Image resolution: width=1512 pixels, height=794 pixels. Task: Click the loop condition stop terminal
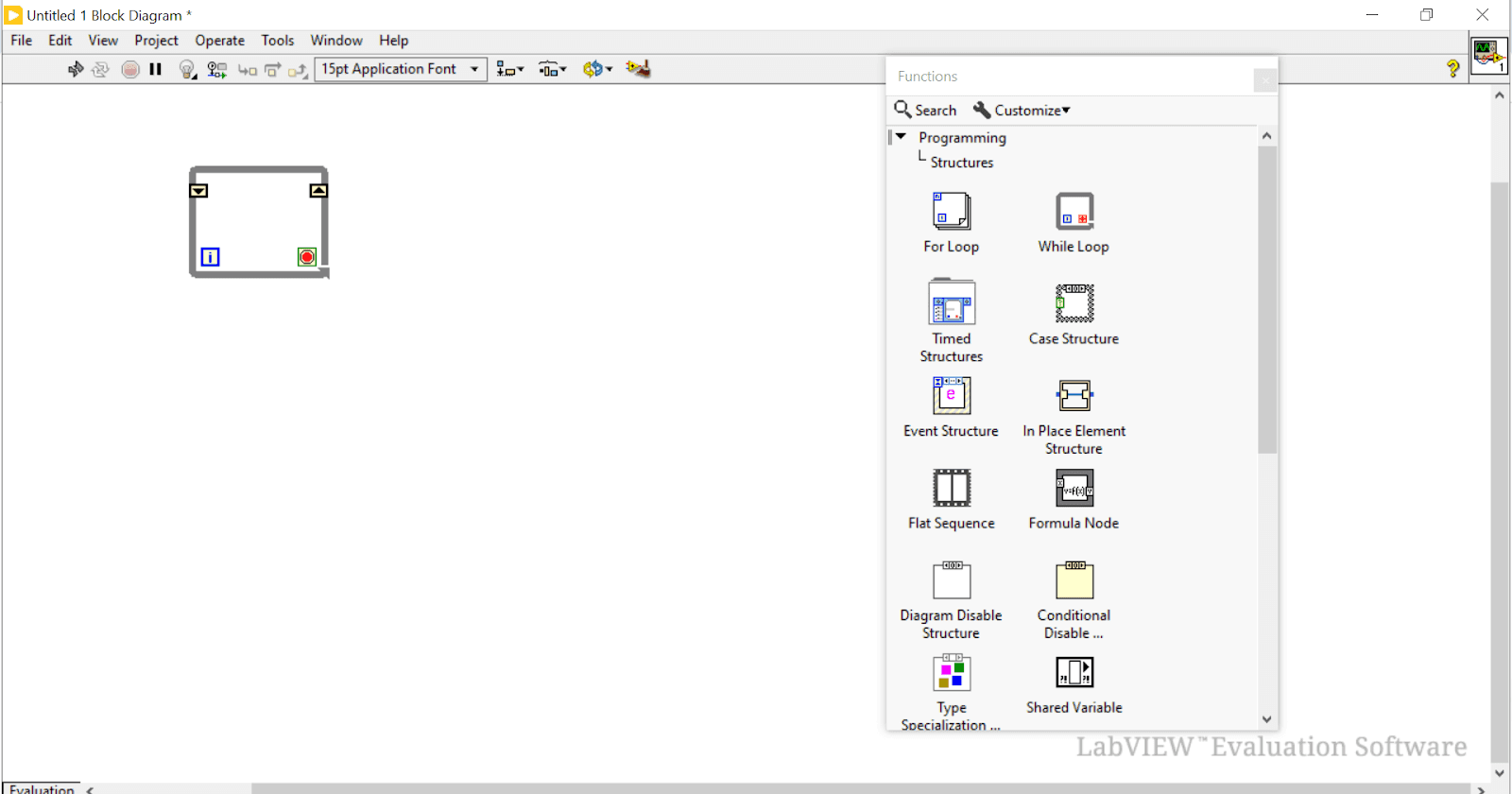307,257
